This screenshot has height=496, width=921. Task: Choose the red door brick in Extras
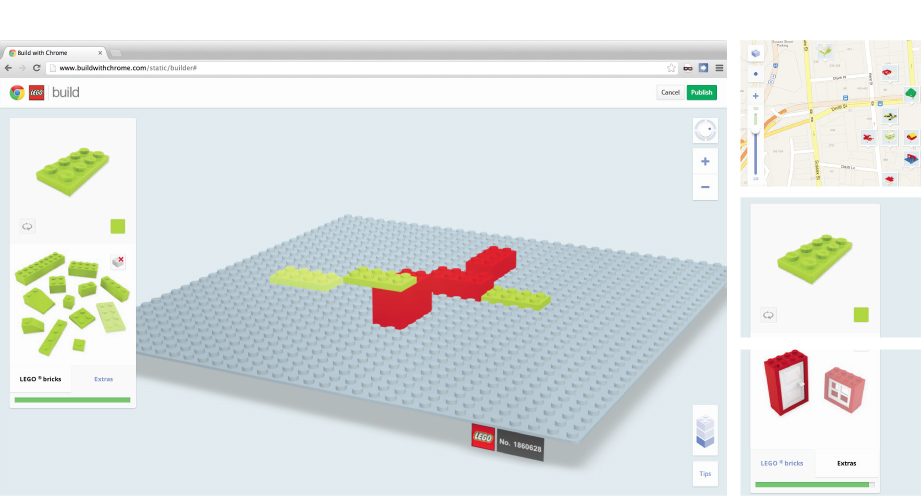click(x=786, y=383)
